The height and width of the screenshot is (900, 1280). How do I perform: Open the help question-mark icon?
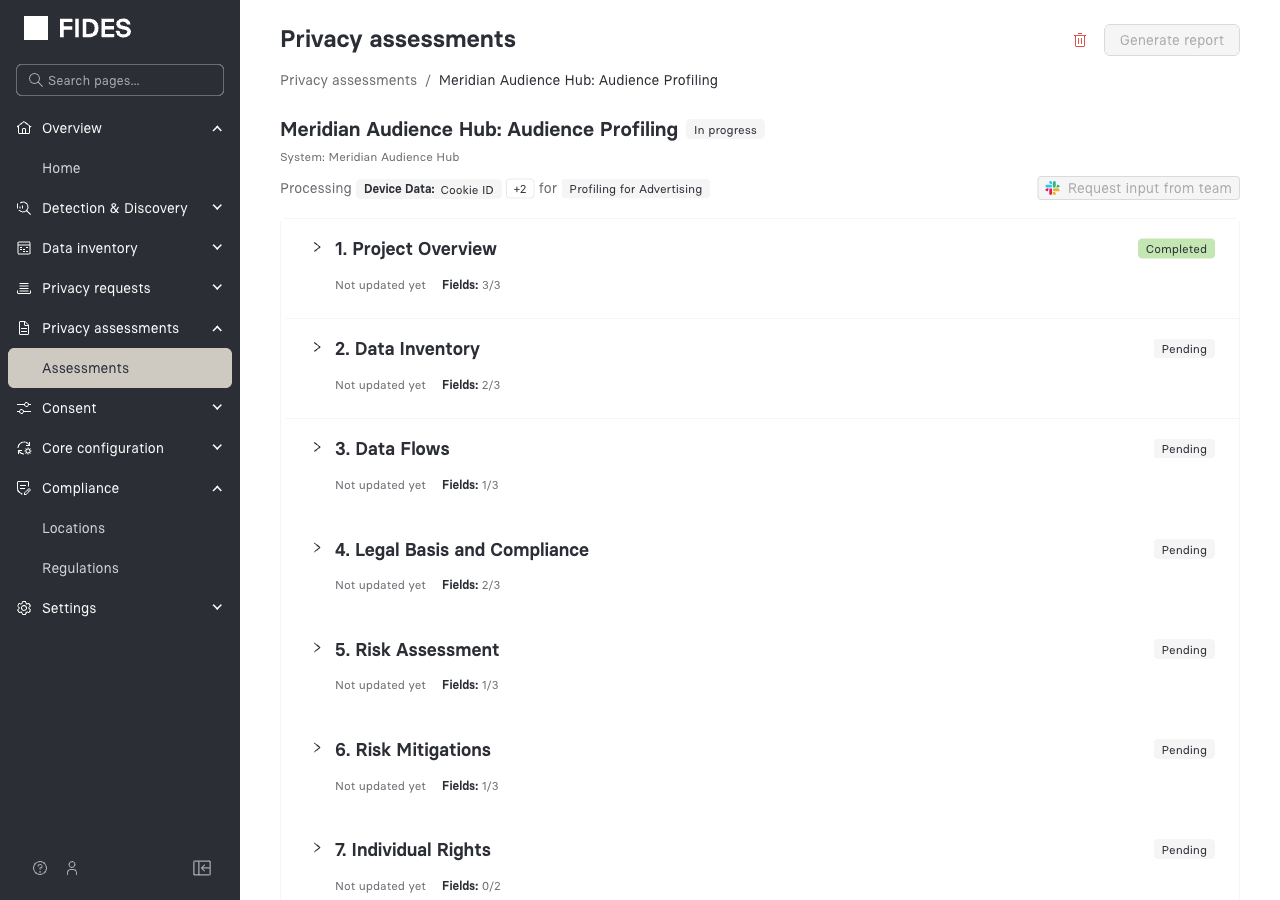point(39,868)
